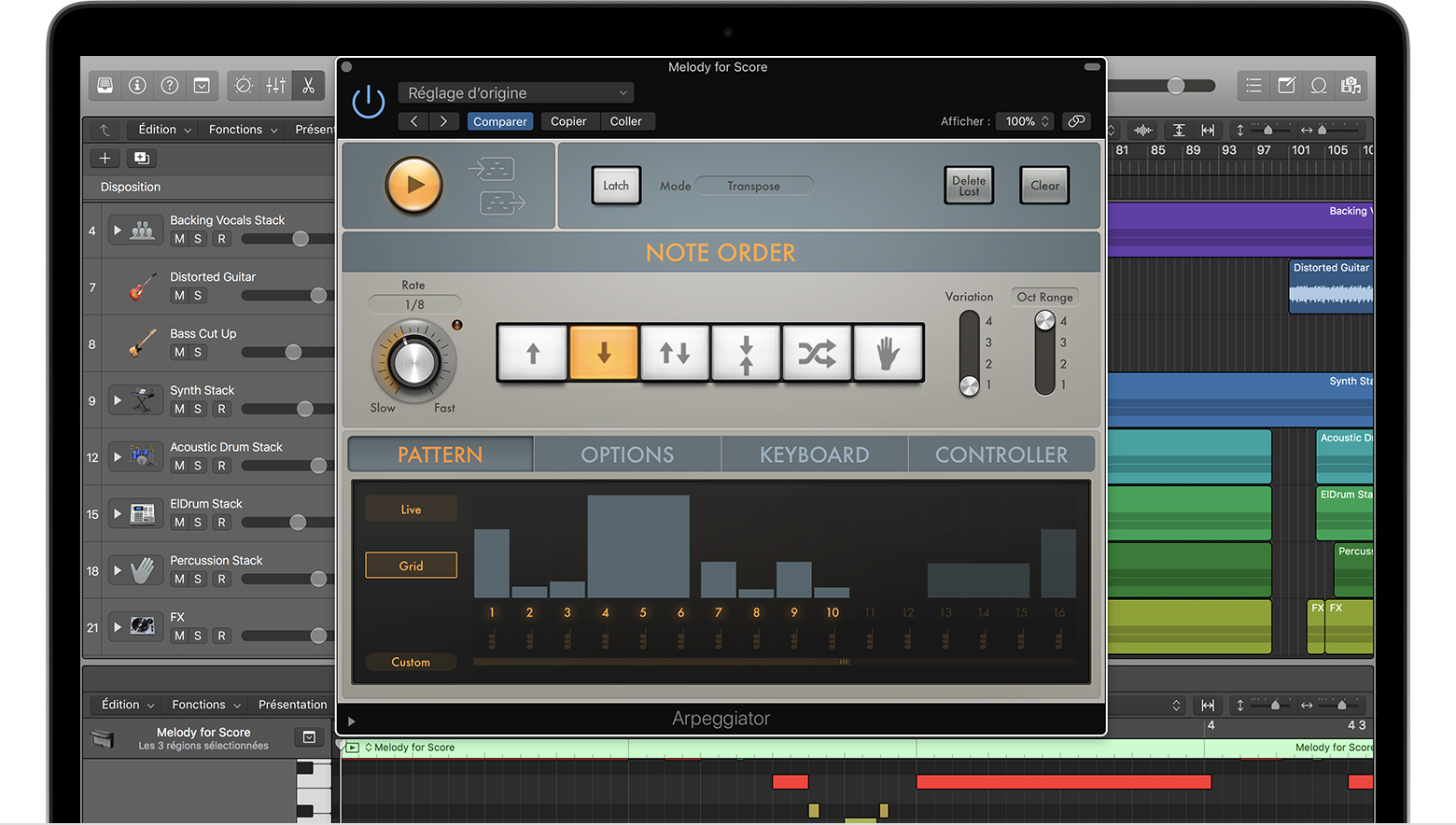Mute the Distorted Guitar track
Image resolution: width=1456 pixels, height=825 pixels.
(x=179, y=296)
